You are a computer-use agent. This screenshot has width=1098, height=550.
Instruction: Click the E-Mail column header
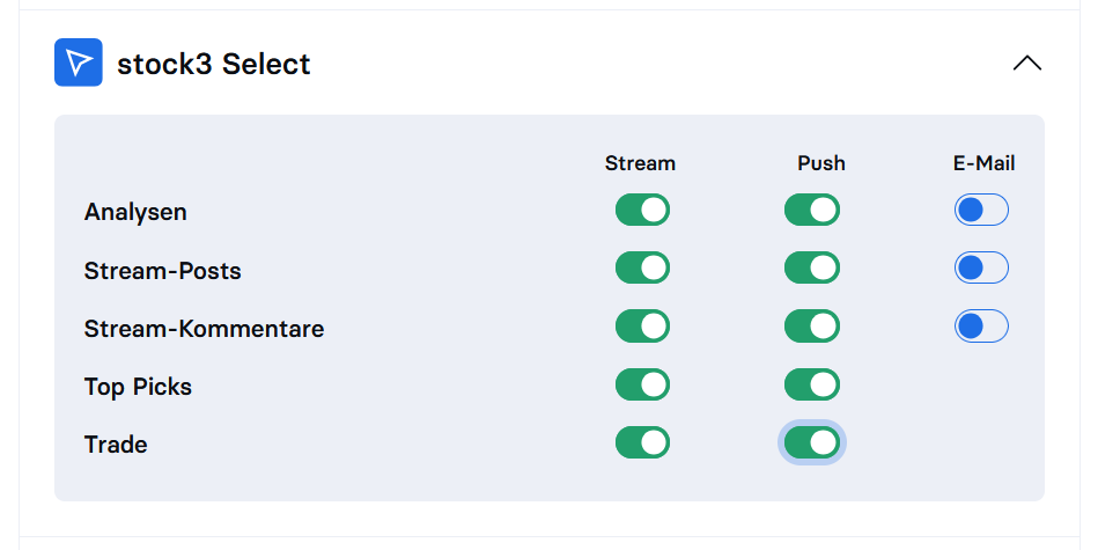[x=984, y=163]
